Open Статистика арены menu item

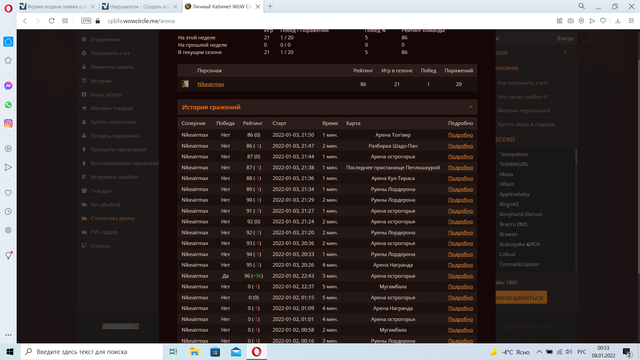(x=112, y=218)
